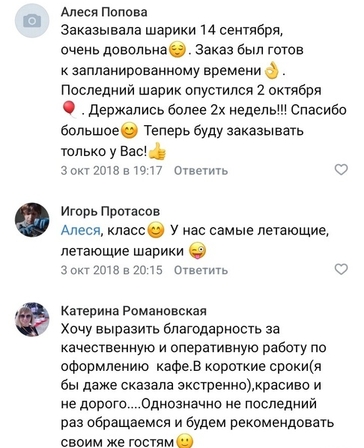Open Игорь Протасов's profile avatar

click(32, 220)
